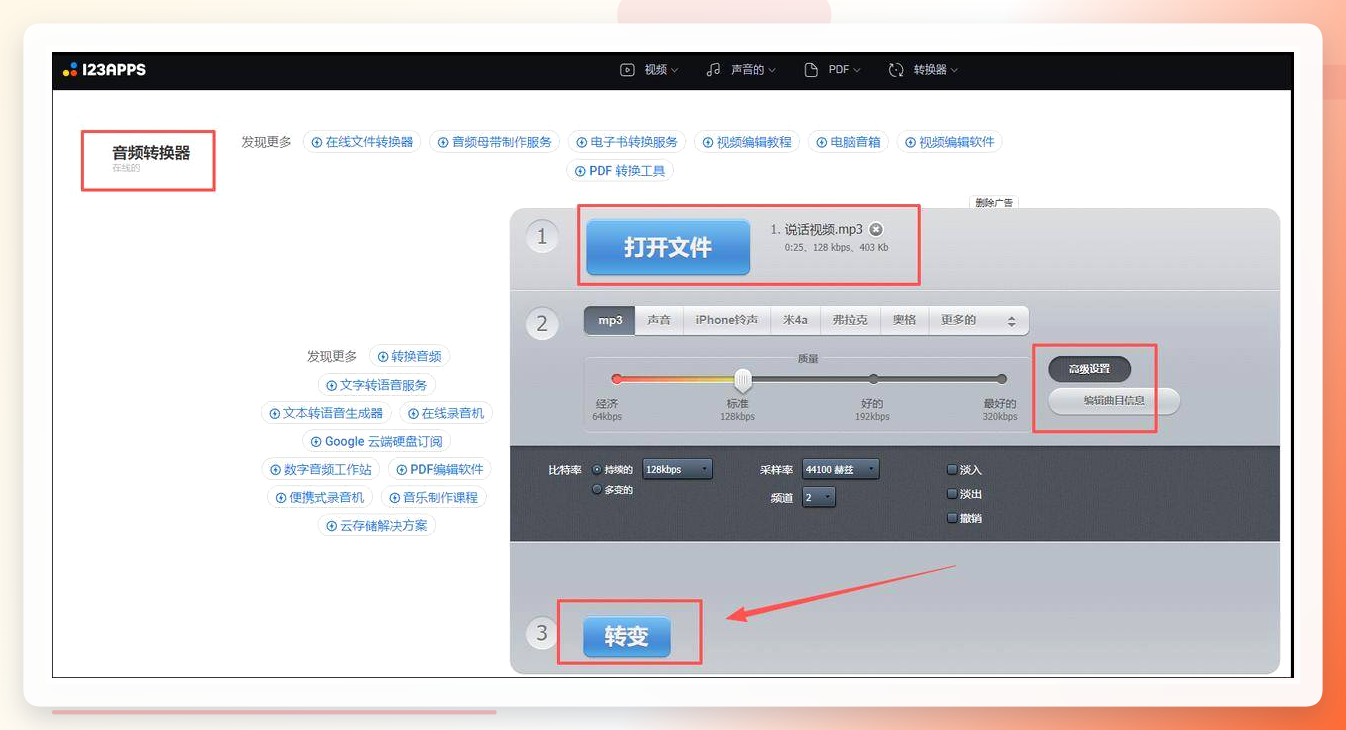Viewport: 1346px width, 730px height.
Task: Click the 打开文件 button
Action: (x=668, y=247)
